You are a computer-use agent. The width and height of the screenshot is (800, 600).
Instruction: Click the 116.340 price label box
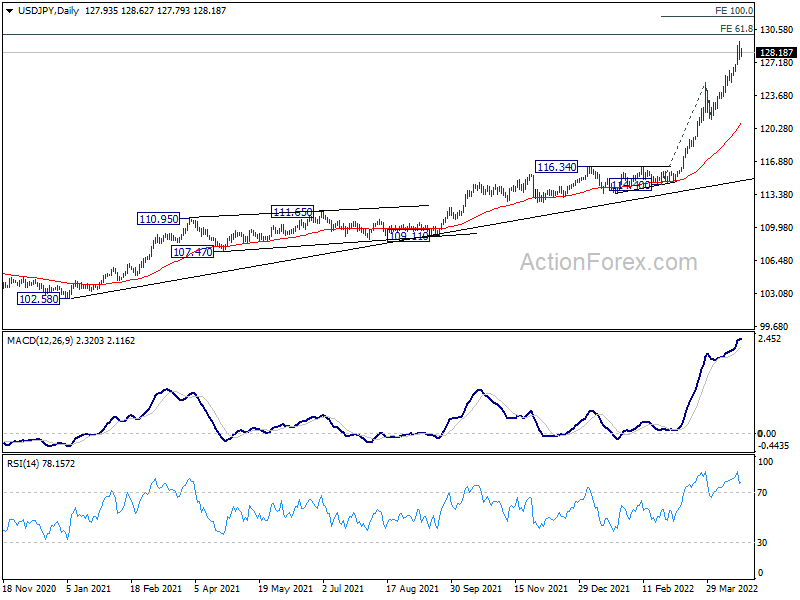tap(557, 167)
